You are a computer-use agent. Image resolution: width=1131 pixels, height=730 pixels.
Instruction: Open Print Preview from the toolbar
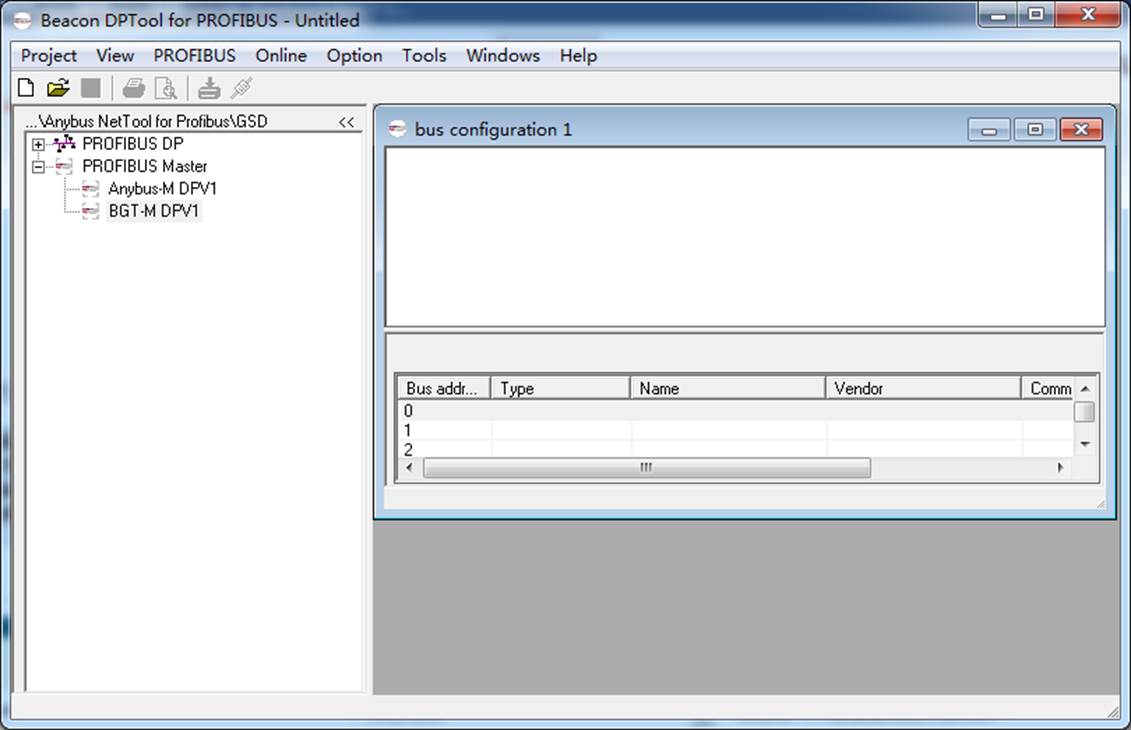click(166, 88)
